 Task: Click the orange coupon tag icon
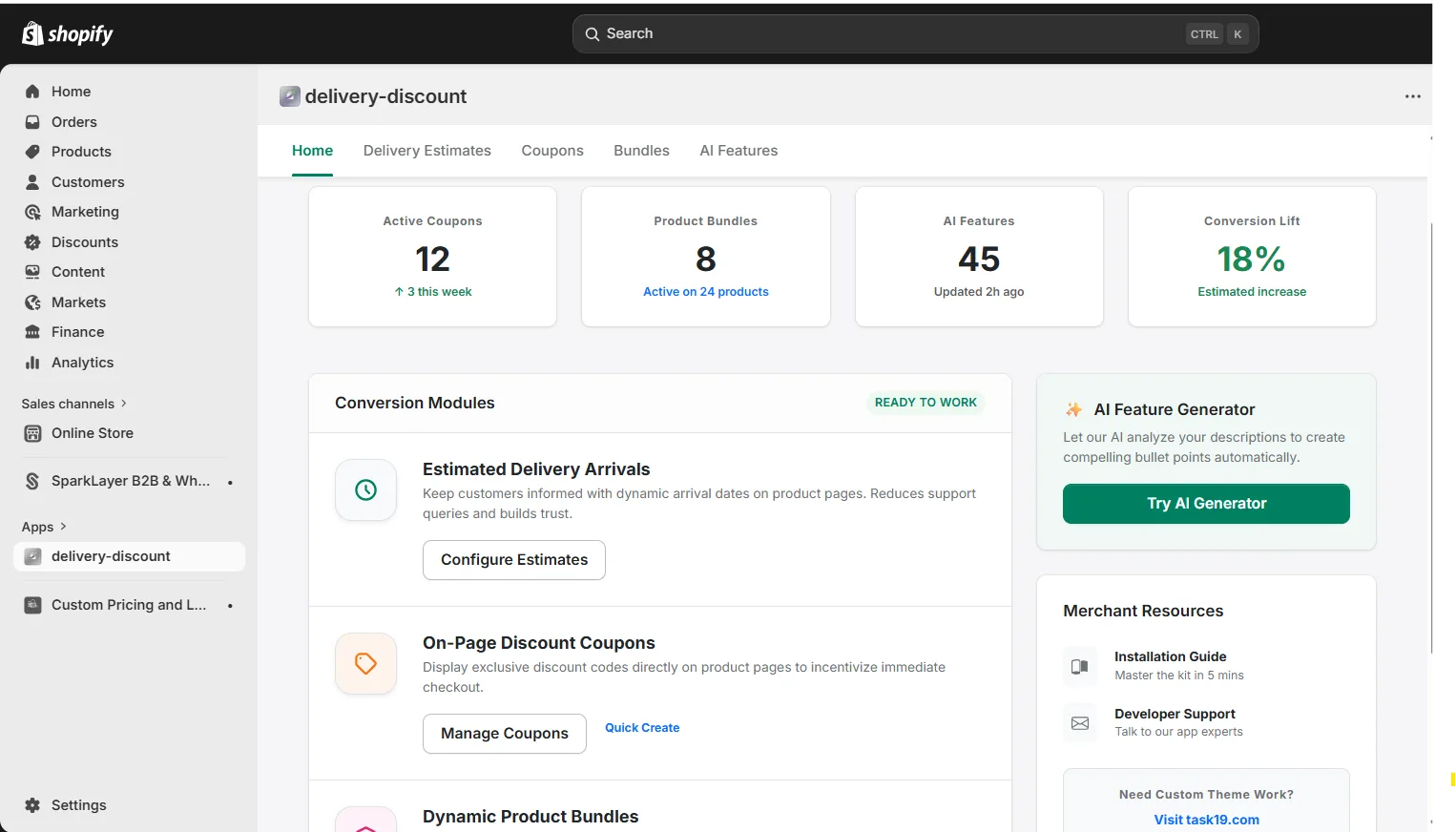365,664
